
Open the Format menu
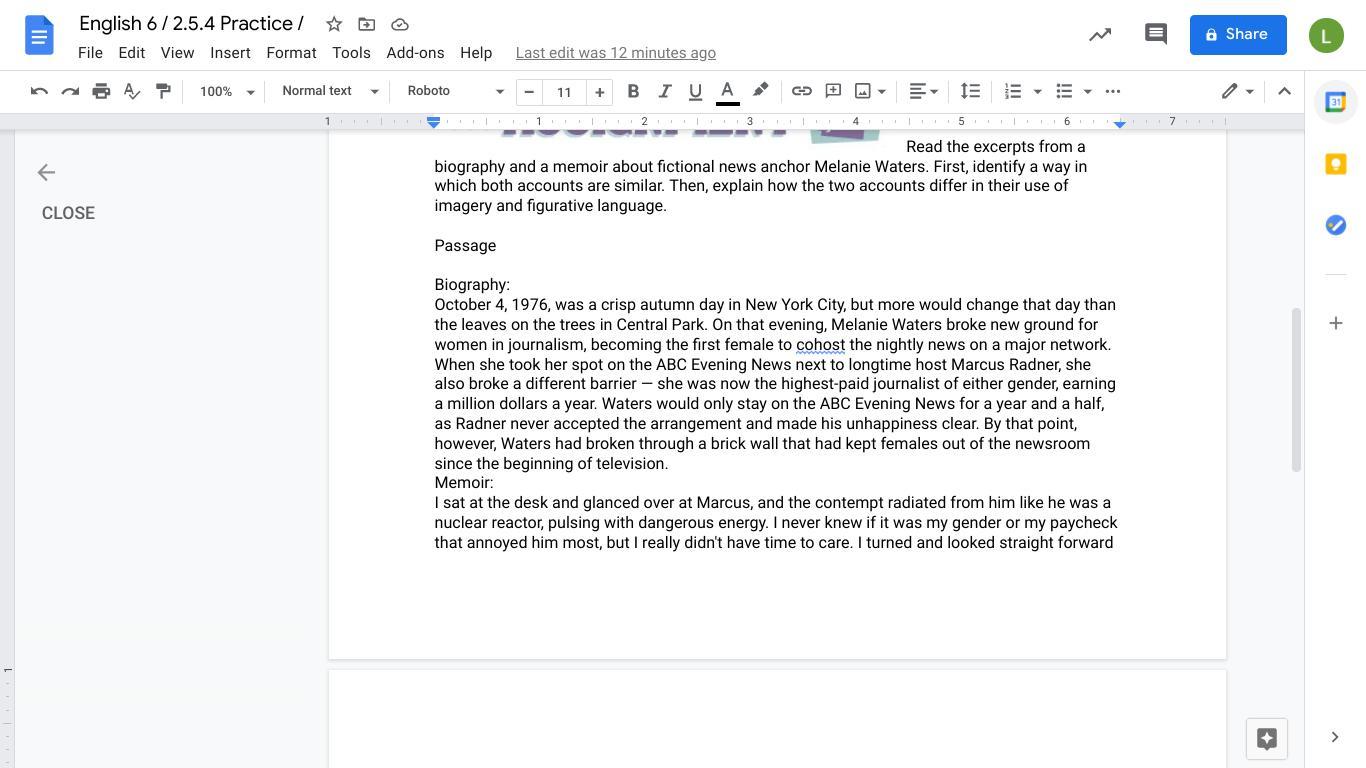click(291, 53)
